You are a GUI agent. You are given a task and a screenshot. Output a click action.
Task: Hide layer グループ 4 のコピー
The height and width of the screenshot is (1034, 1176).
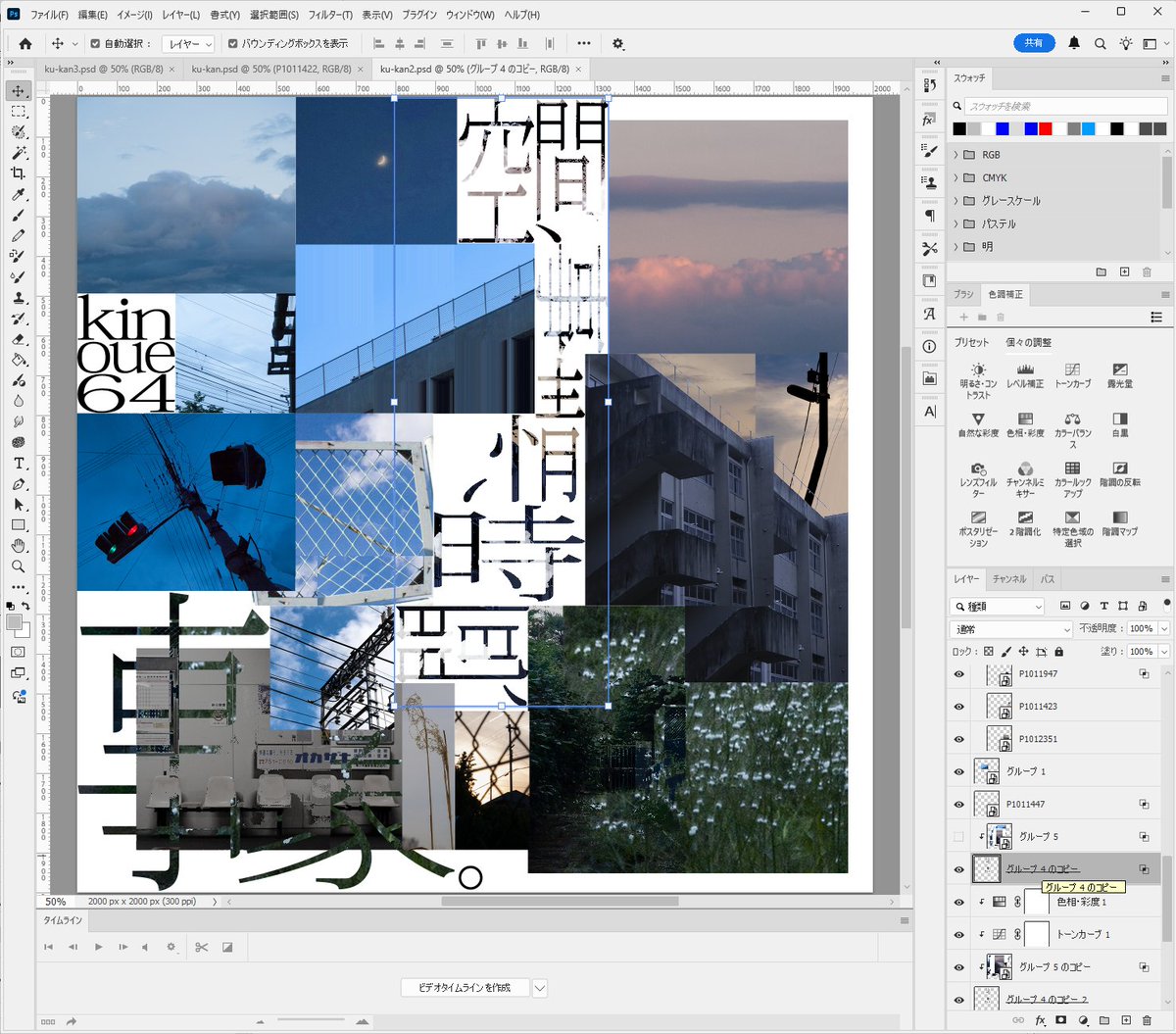coord(959,869)
